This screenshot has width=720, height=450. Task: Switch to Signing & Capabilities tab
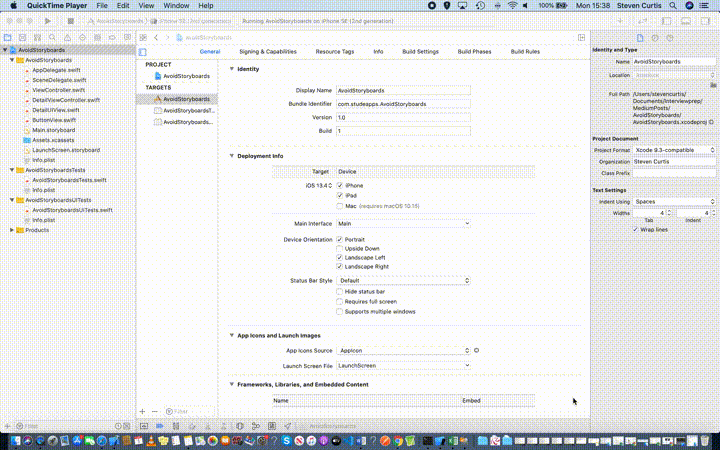(x=268, y=52)
